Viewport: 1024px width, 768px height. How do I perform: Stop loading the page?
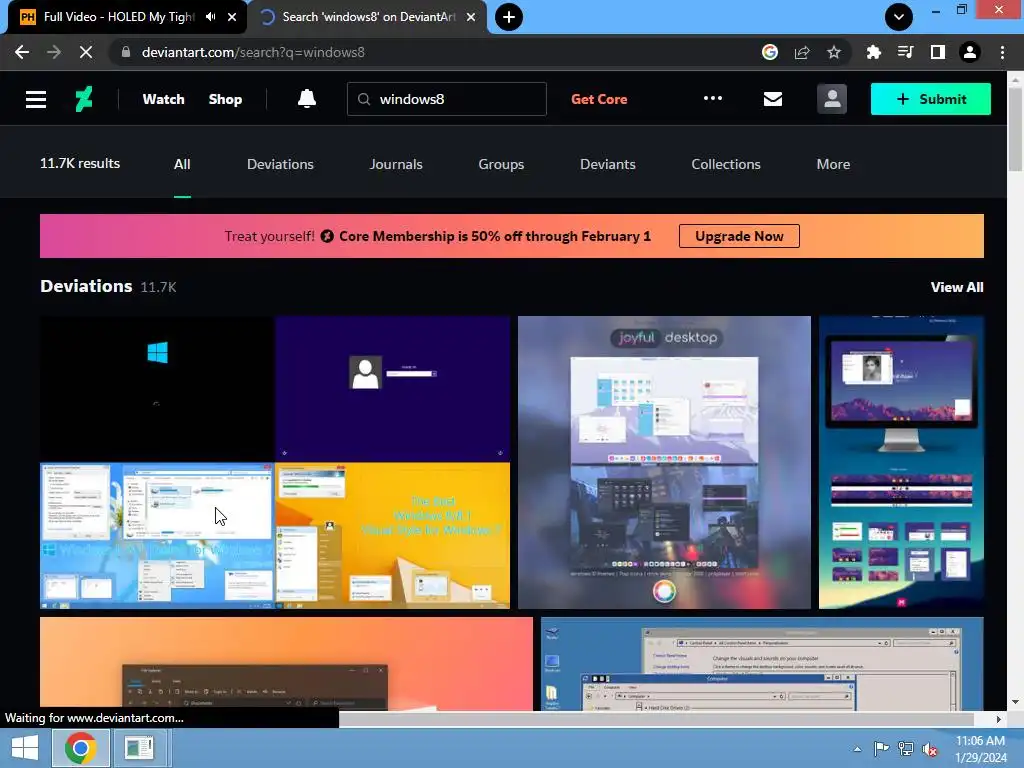click(x=86, y=52)
